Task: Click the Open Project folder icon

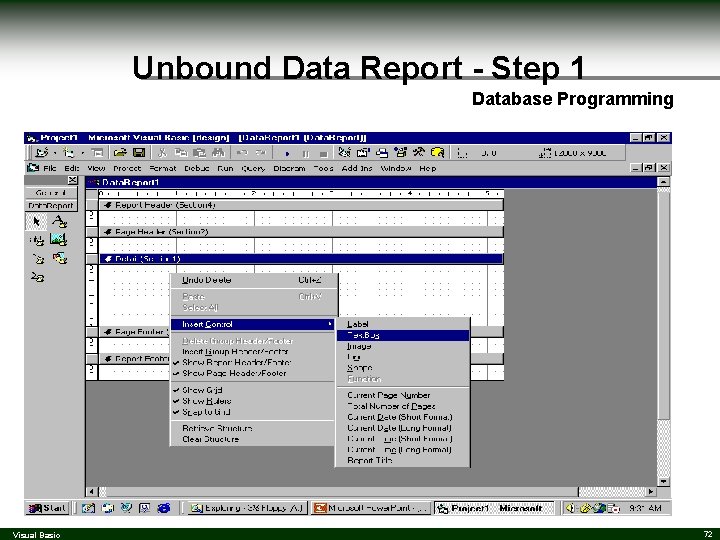Action: coord(120,152)
